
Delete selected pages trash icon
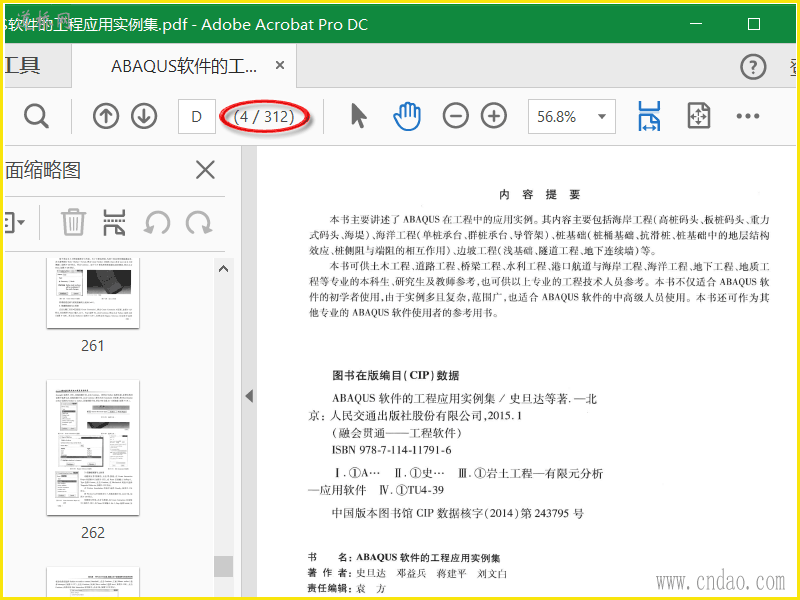[x=73, y=222]
